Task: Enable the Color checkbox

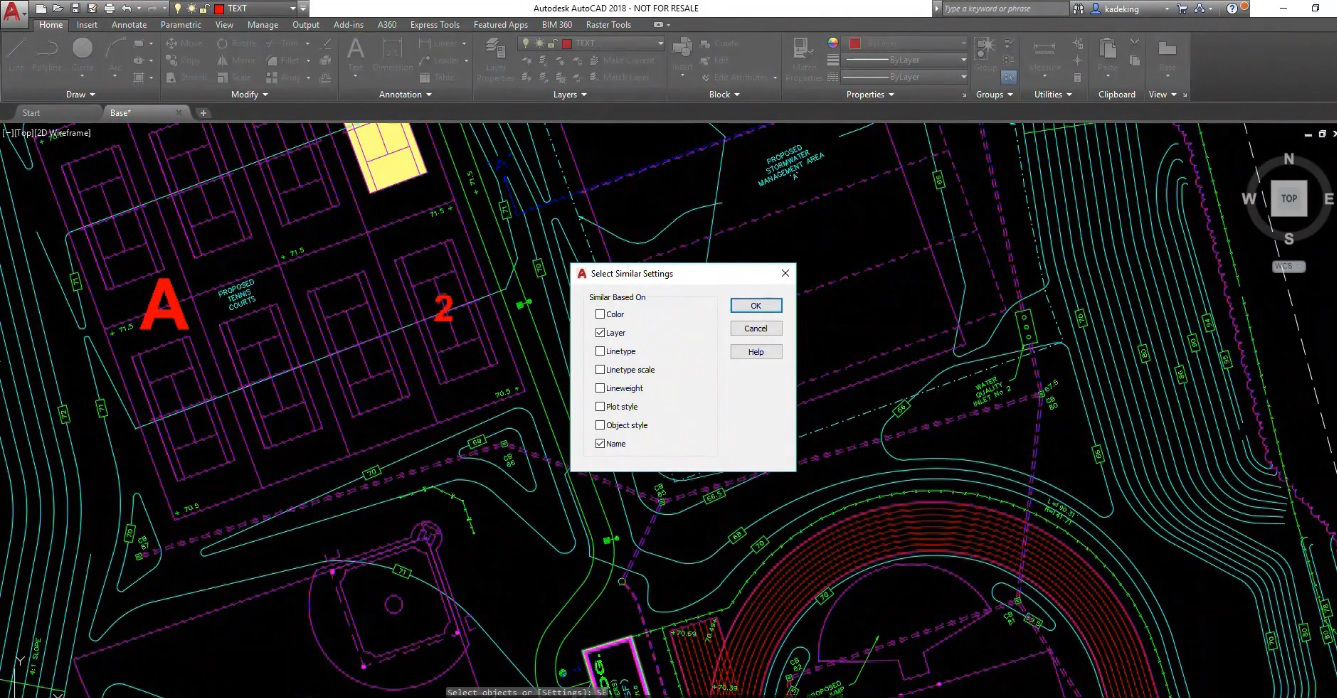Action: tap(600, 314)
